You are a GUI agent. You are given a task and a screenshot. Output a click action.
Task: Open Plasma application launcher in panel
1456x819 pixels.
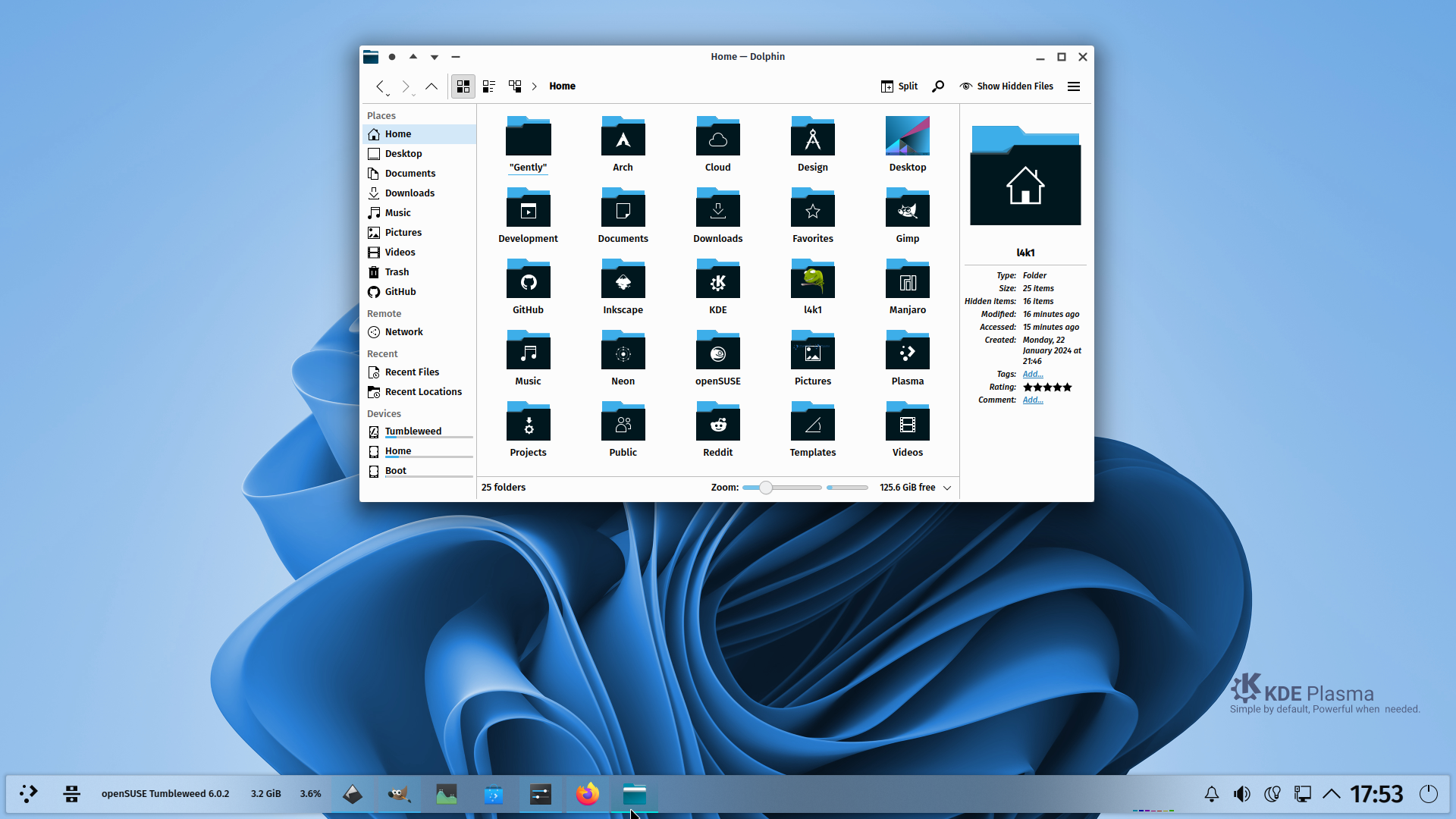click(29, 794)
